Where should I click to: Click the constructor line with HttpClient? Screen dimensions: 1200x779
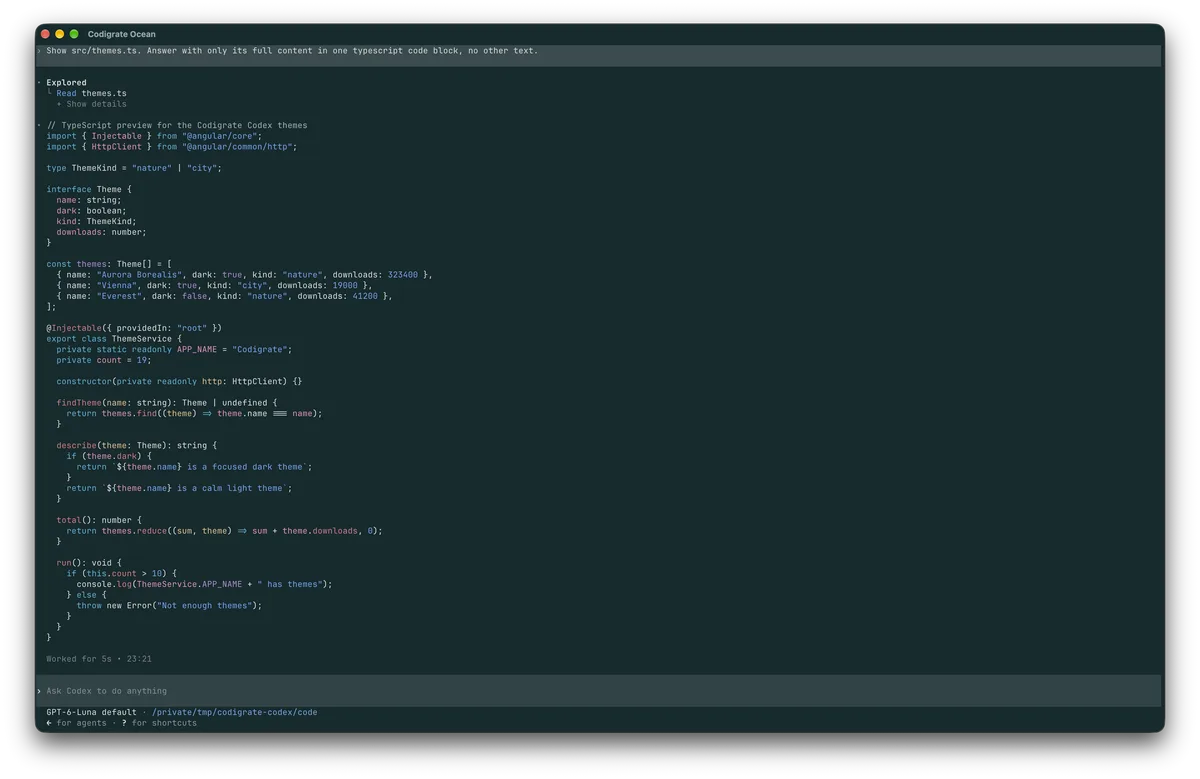[x=179, y=381]
